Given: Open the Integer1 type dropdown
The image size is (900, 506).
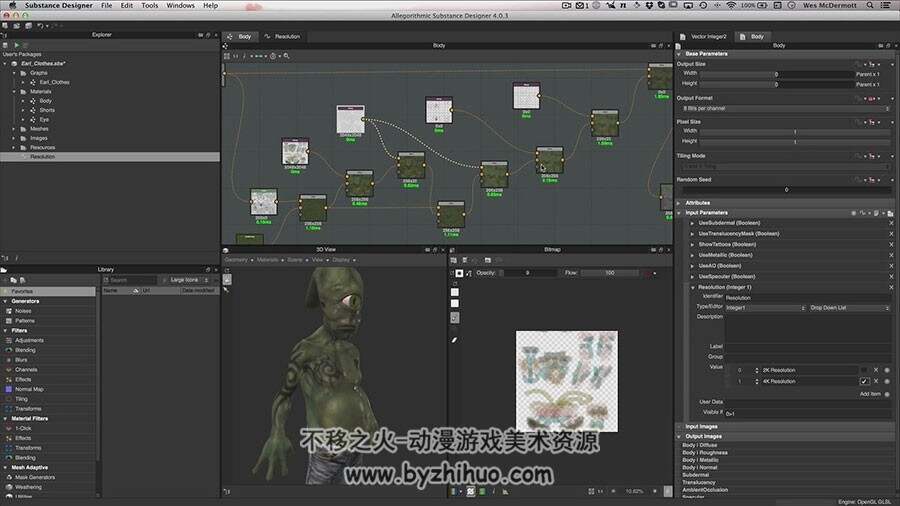Looking at the screenshot, I should point(765,308).
